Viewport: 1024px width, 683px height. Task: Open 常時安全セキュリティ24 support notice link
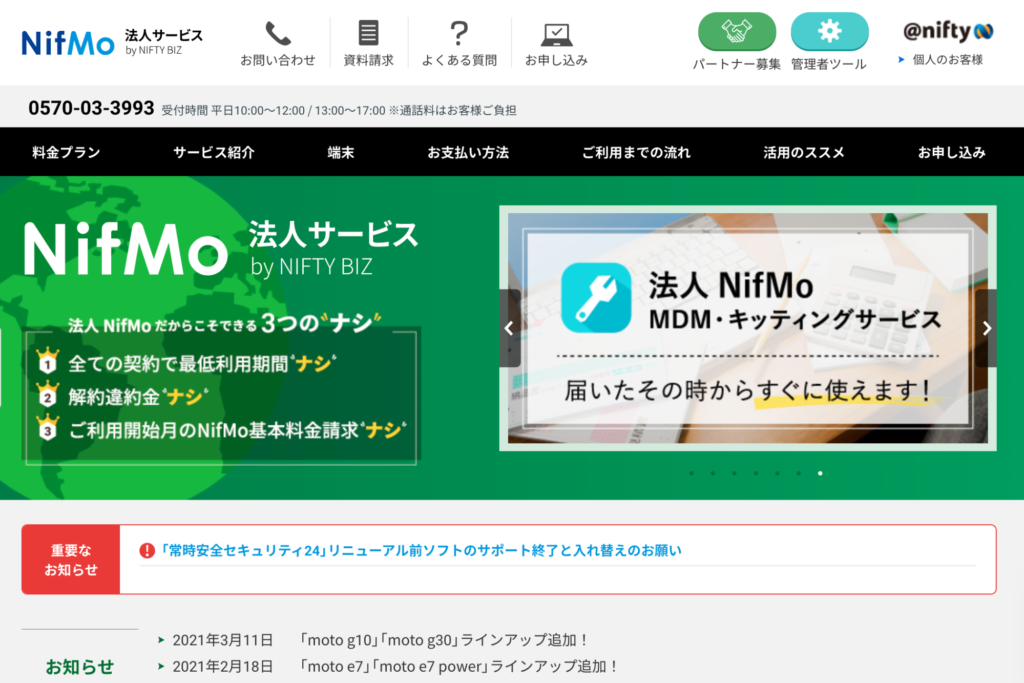click(x=421, y=550)
